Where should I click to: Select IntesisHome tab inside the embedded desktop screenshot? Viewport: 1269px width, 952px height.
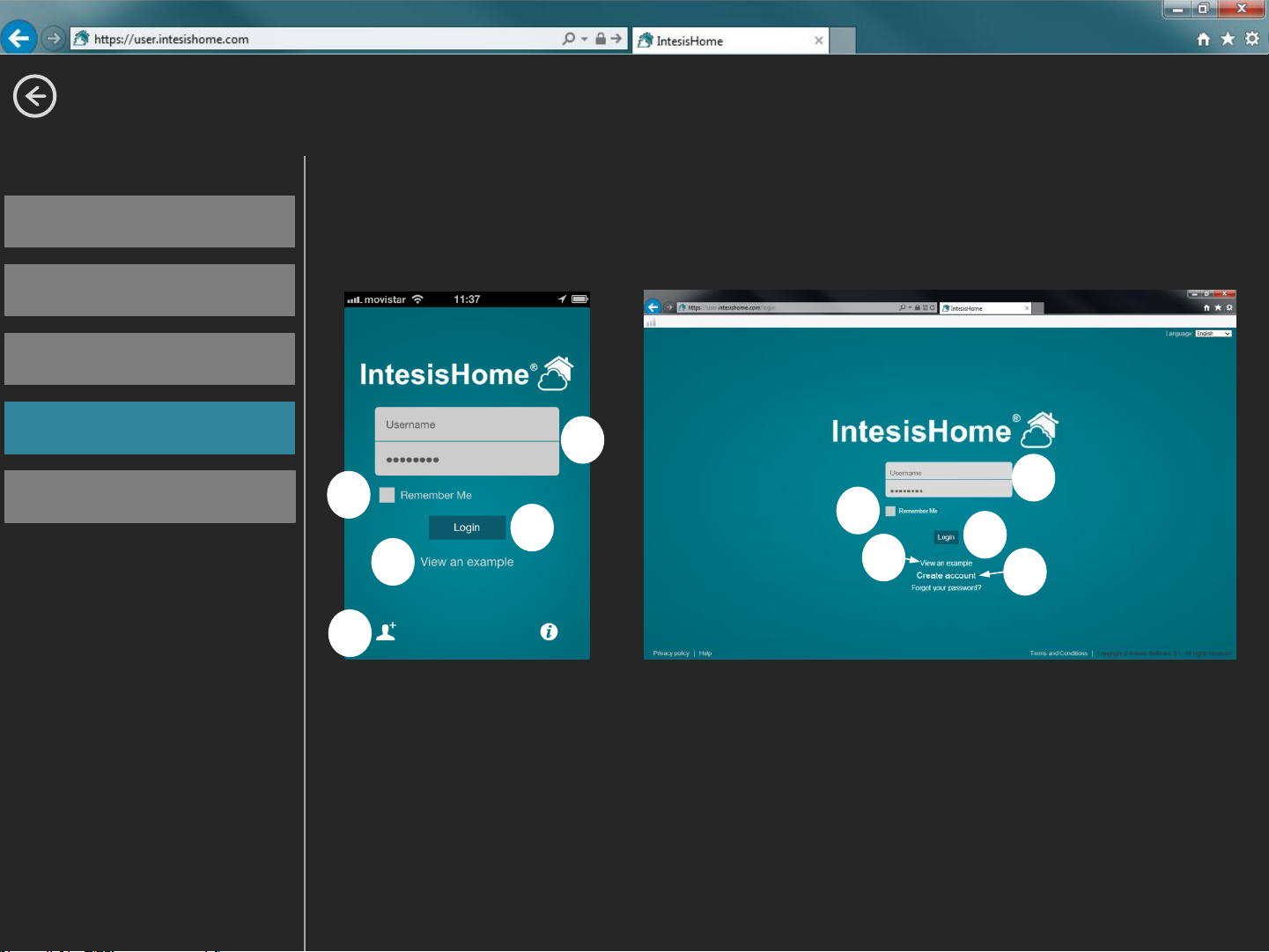[985, 308]
